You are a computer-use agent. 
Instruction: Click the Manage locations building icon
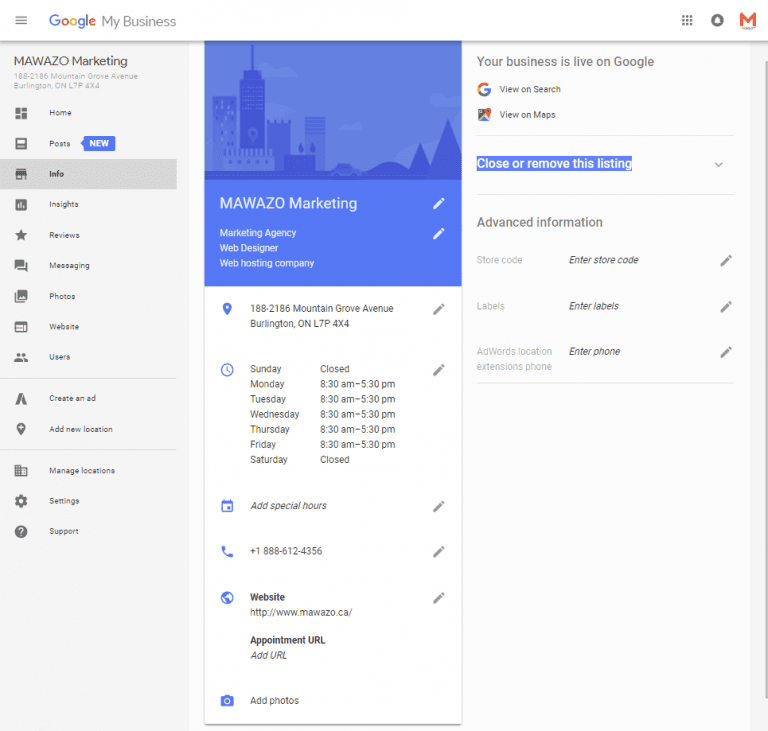tap(21, 471)
